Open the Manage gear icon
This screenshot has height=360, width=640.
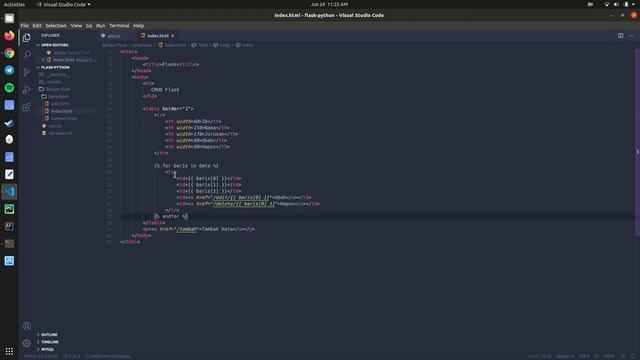[x=27, y=343]
